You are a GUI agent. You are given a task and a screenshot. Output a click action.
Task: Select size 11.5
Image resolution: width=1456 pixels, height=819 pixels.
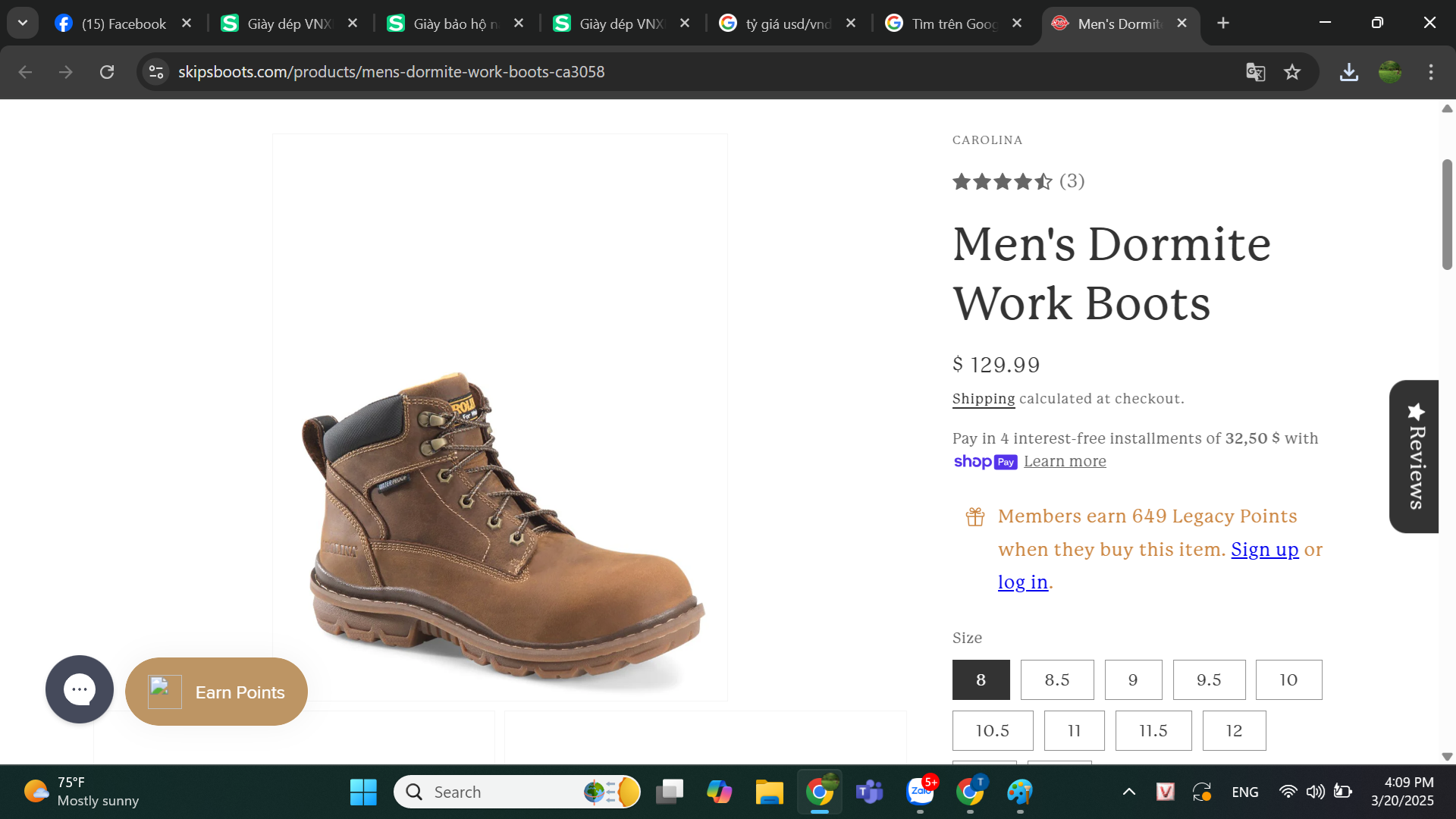1153,730
